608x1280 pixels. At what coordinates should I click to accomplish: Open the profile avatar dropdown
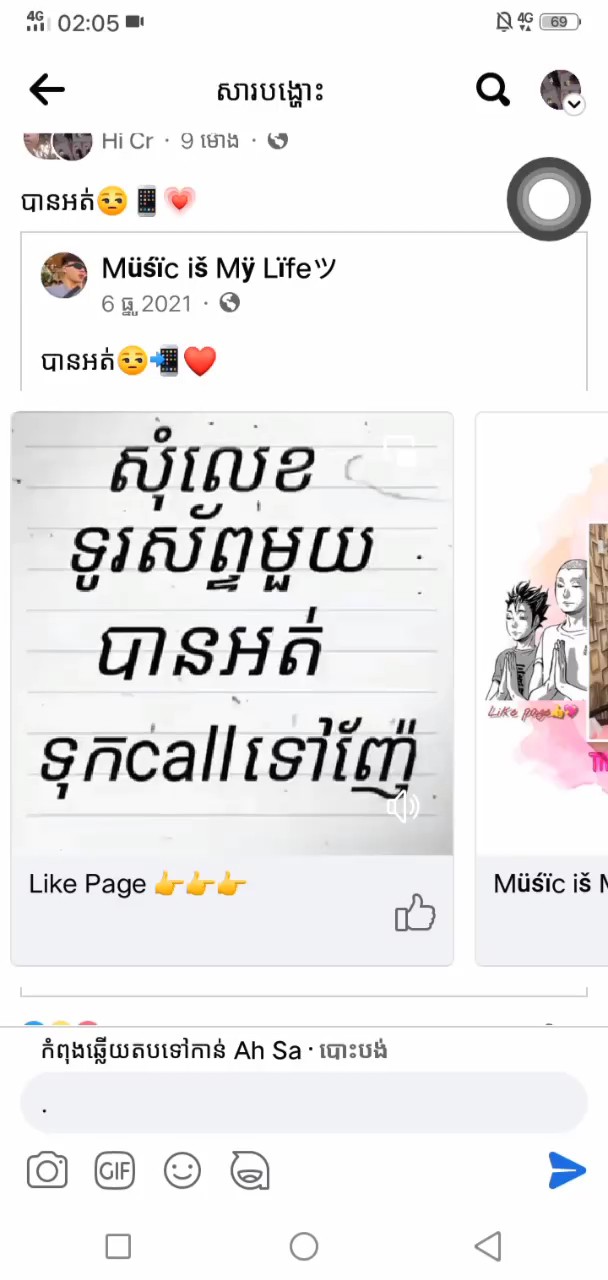[x=561, y=91]
